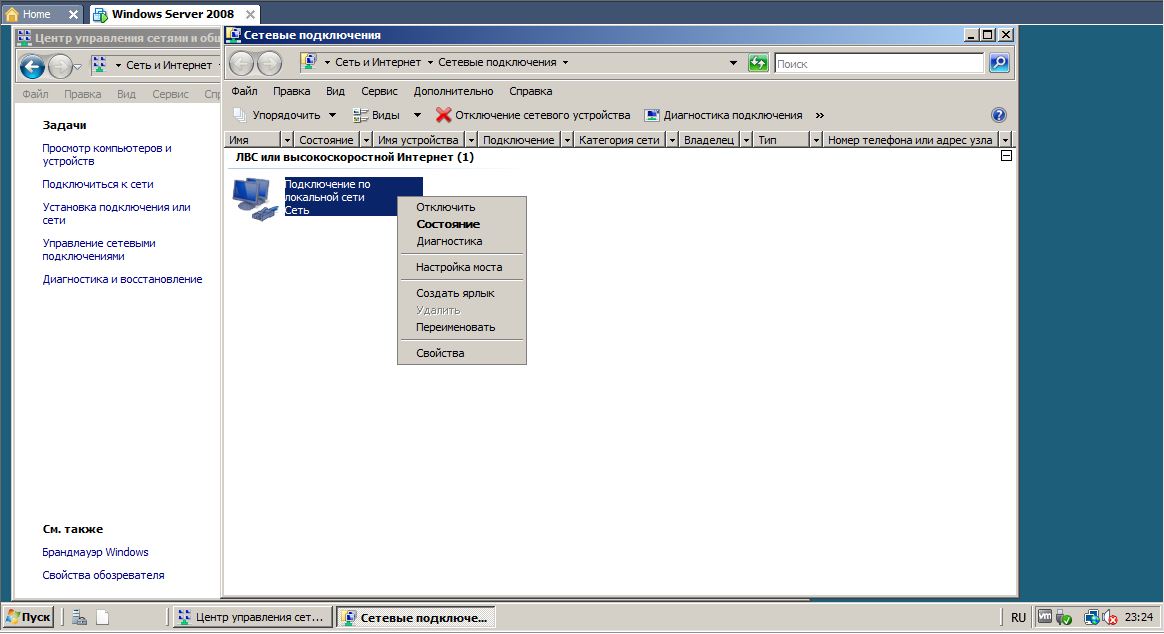
Task: Open the Имя устройства column dropdown
Action: coord(471,140)
